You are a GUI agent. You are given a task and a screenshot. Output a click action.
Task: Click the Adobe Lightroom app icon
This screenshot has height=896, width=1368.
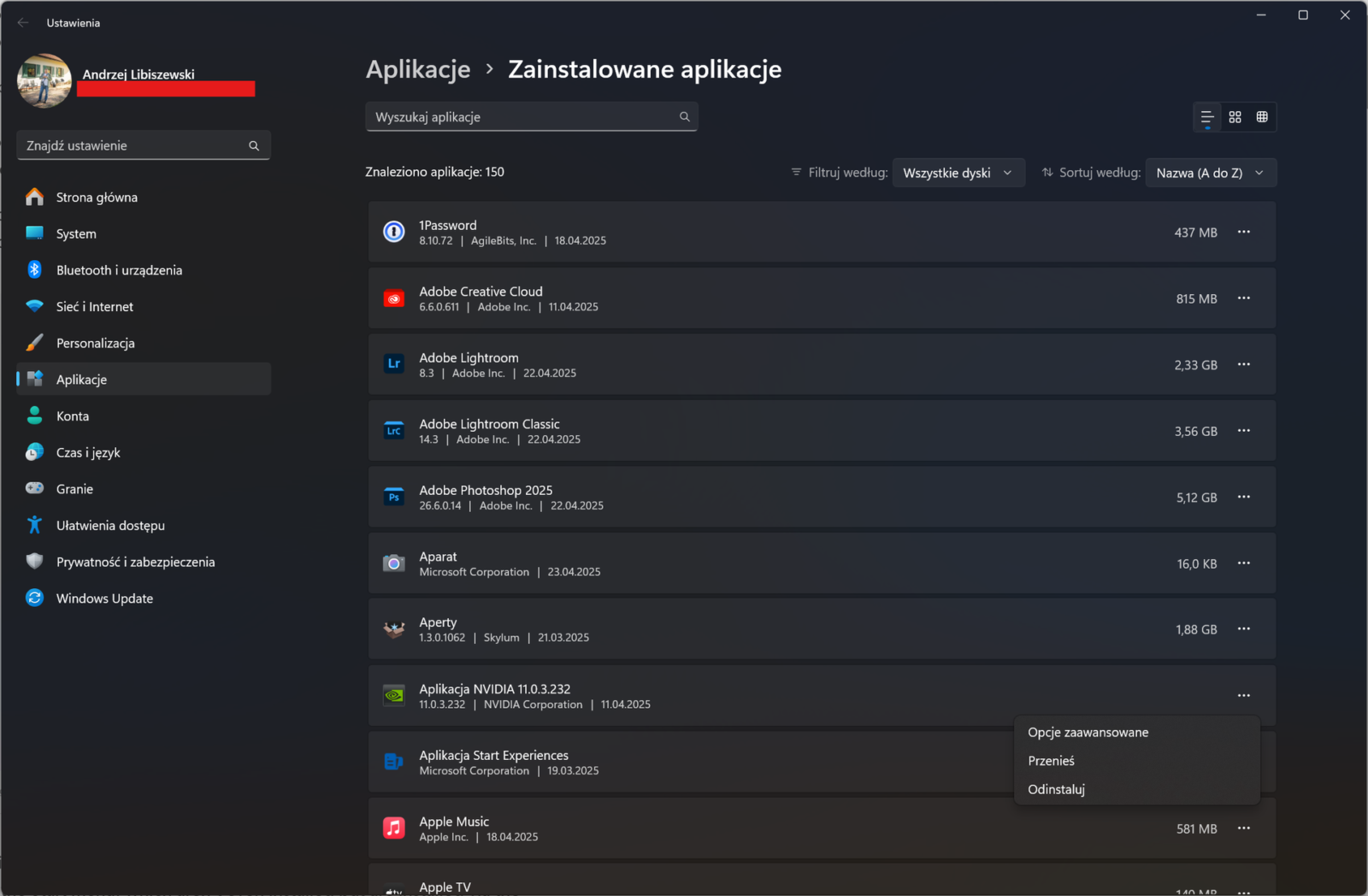click(394, 364)
